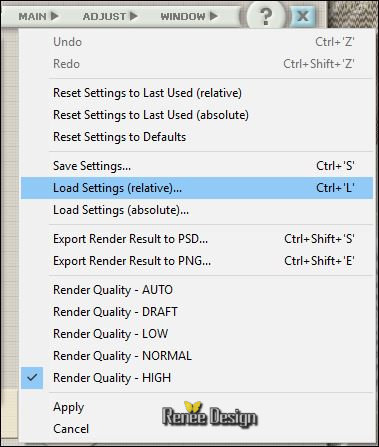Choose Render Quality - AUTO
The width and height of the screenshot is (379, 447).
coord(197,290)
